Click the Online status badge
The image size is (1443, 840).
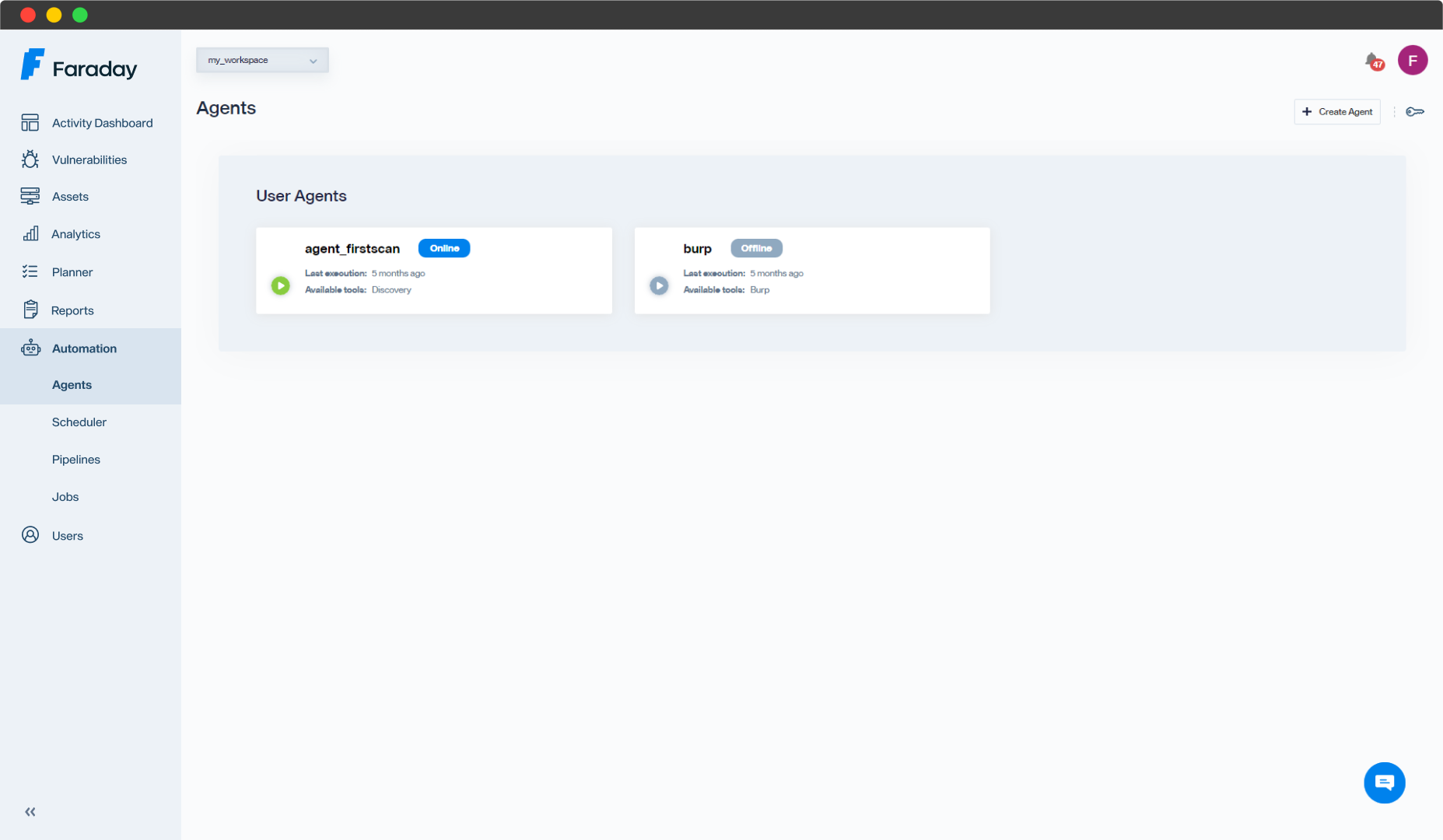tap(444, 248)
